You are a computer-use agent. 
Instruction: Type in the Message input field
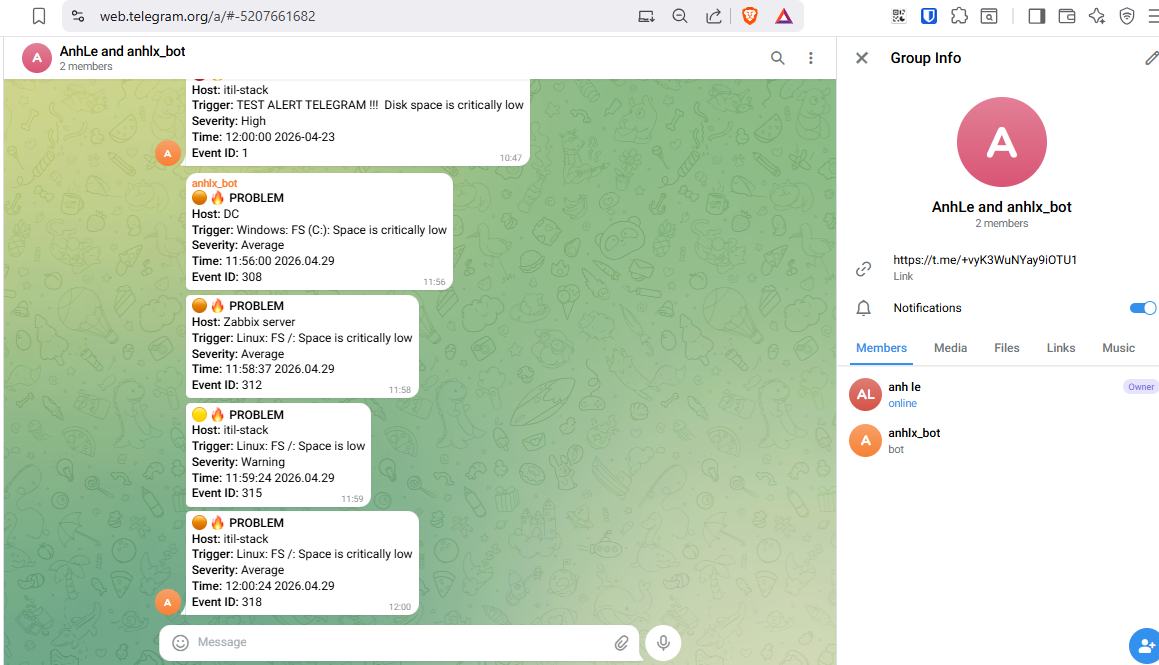pos(400,642)
